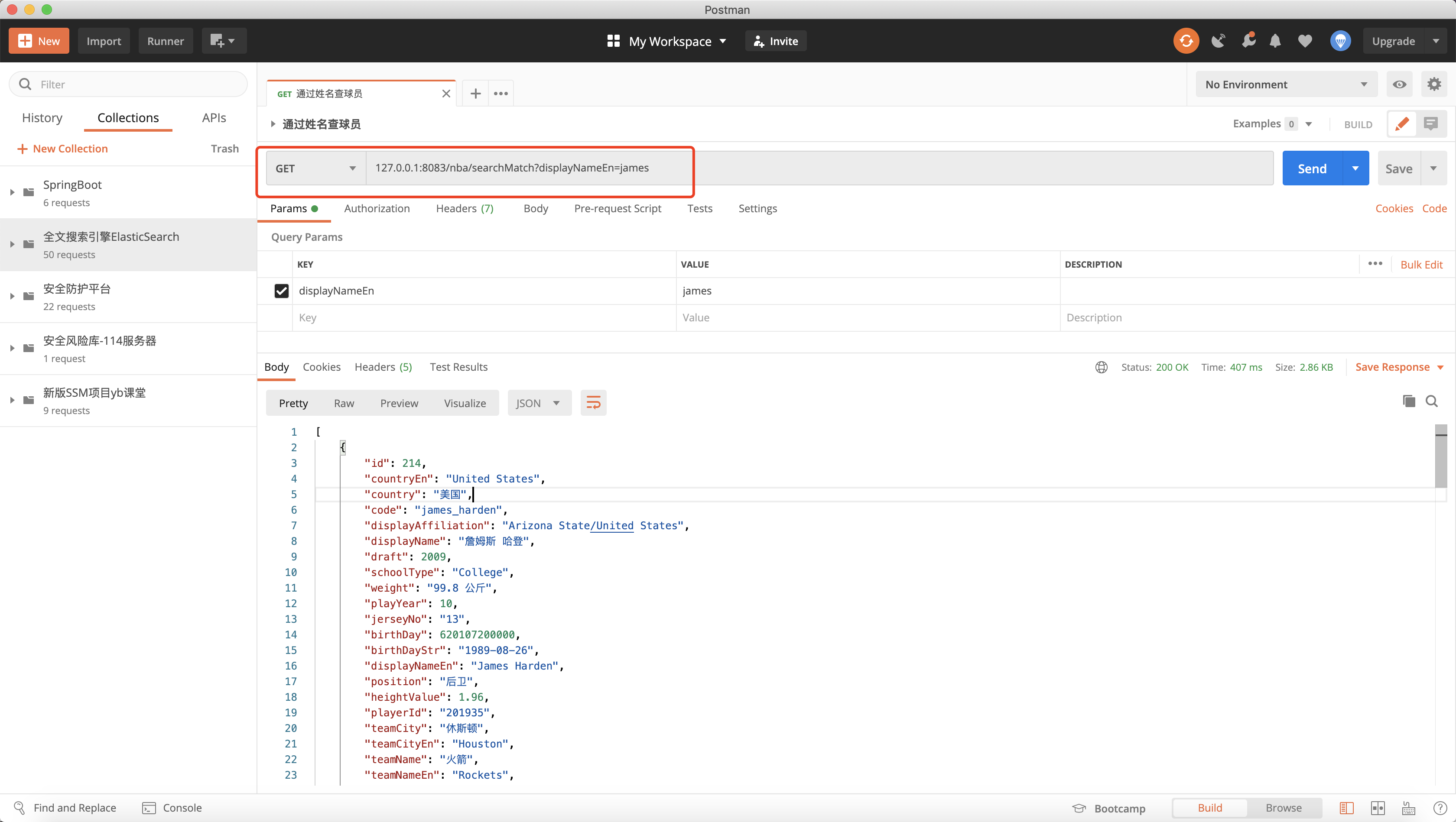
Task: Toggle the sidebar layout icon
Action: pos(1347,809)
